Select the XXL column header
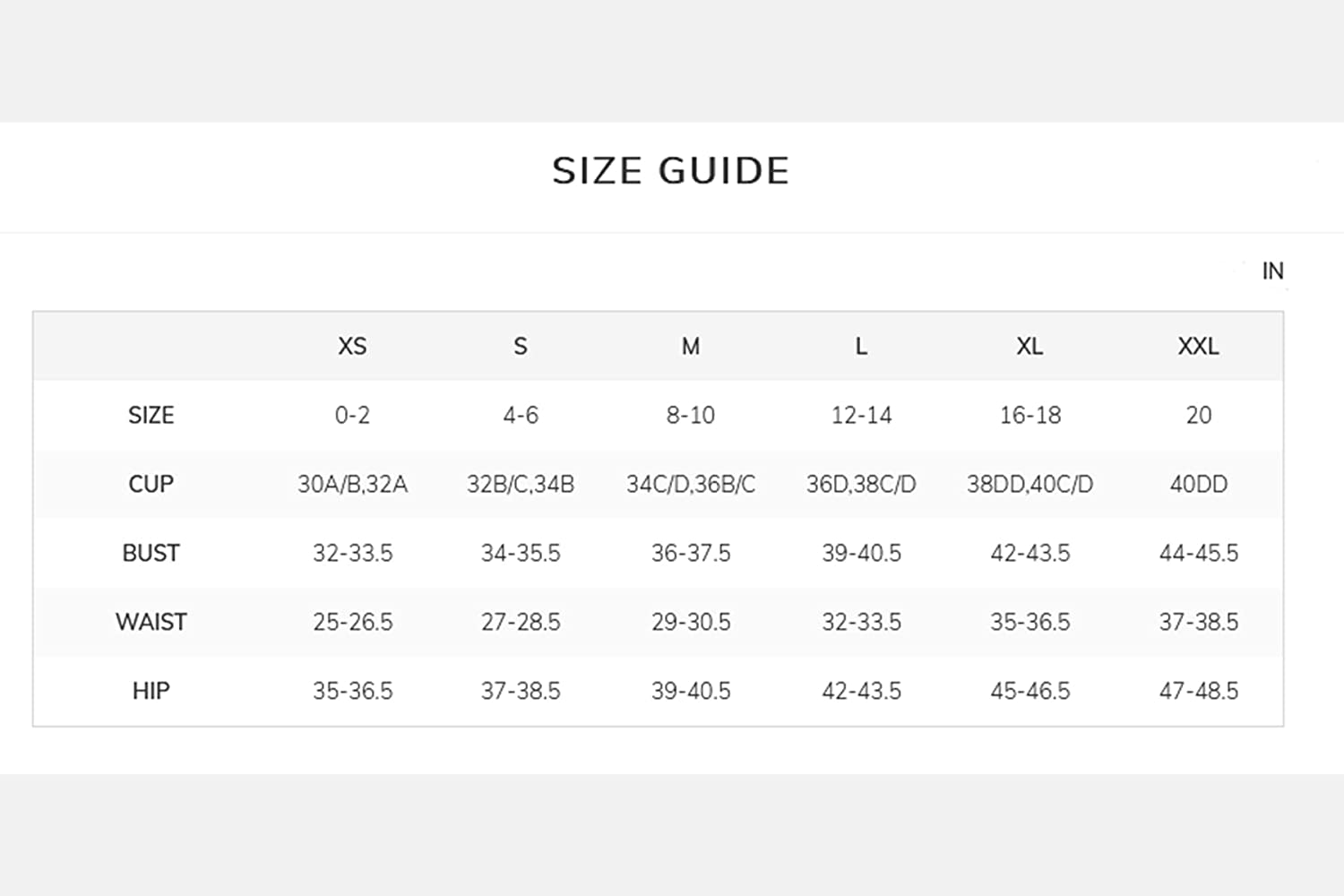This screenshot has width=1344, height=896. coord(1198,346)
